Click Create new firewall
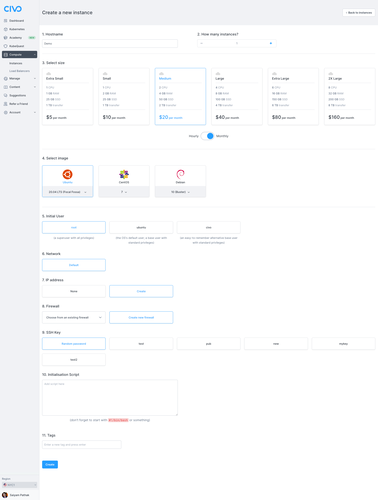 (x=141, y=317)
